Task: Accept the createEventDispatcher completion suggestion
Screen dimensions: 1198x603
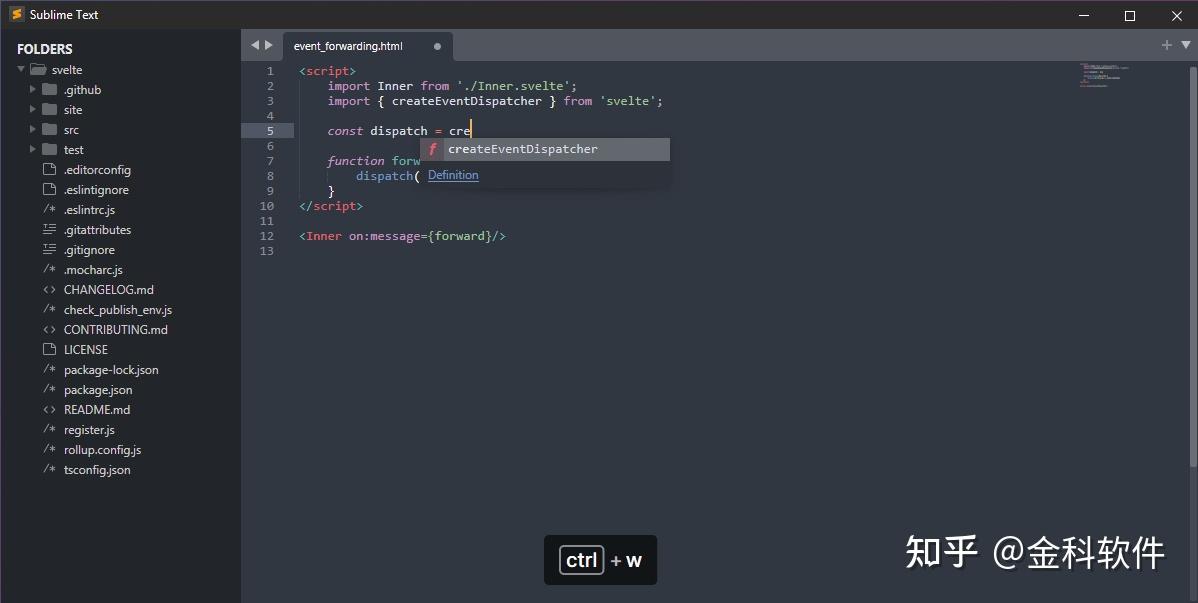Action: [546, 149]
